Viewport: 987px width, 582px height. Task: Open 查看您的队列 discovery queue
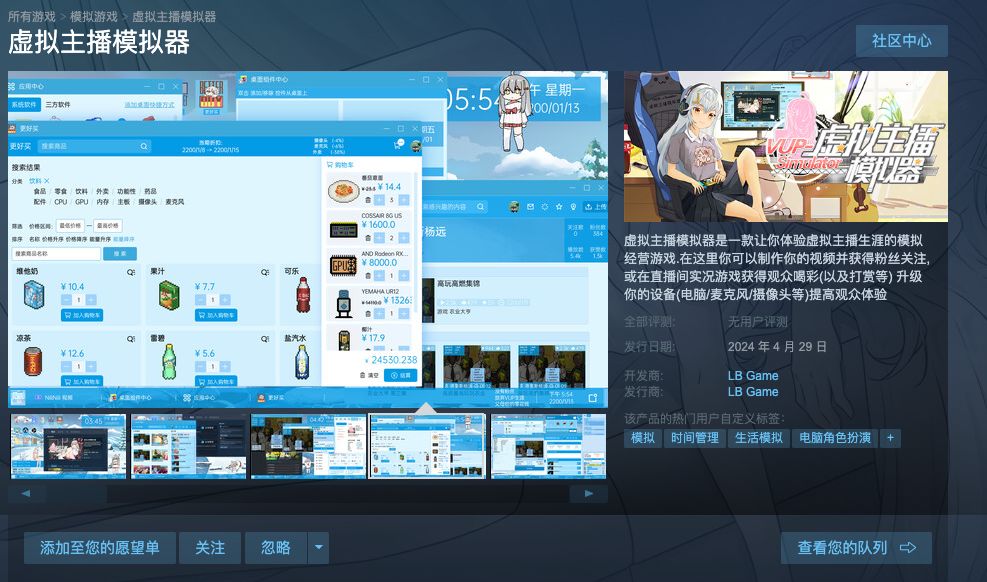pyautogui.click(x=856, y=548)
